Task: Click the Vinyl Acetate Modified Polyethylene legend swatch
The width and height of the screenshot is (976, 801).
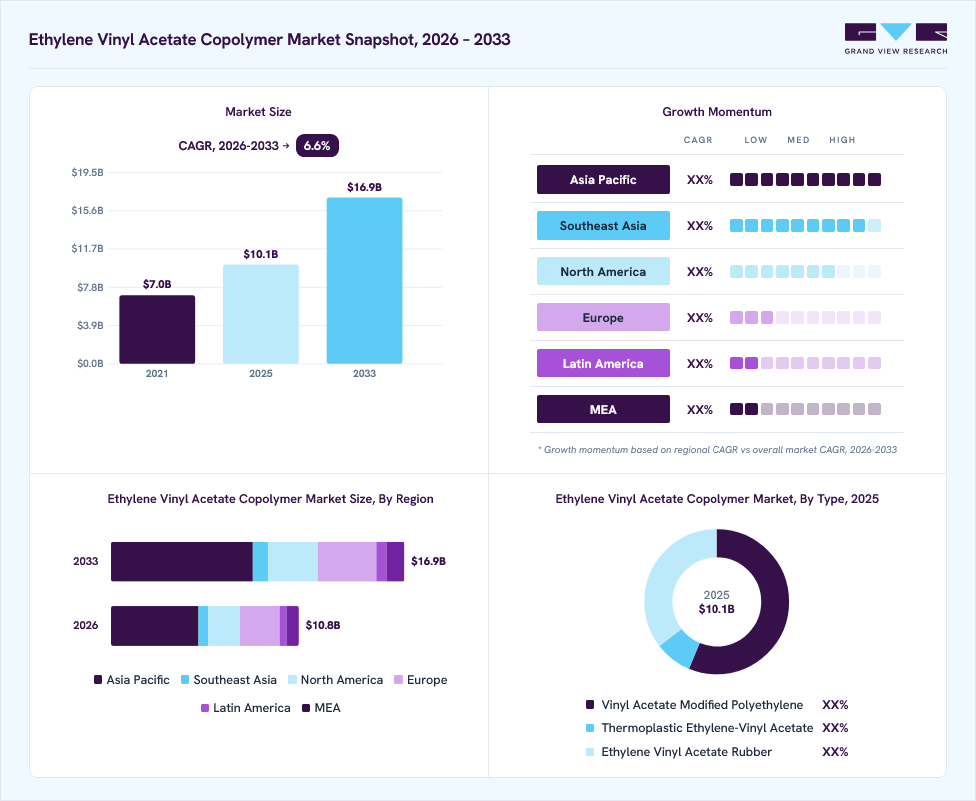Action: click(x=590, y=705)
